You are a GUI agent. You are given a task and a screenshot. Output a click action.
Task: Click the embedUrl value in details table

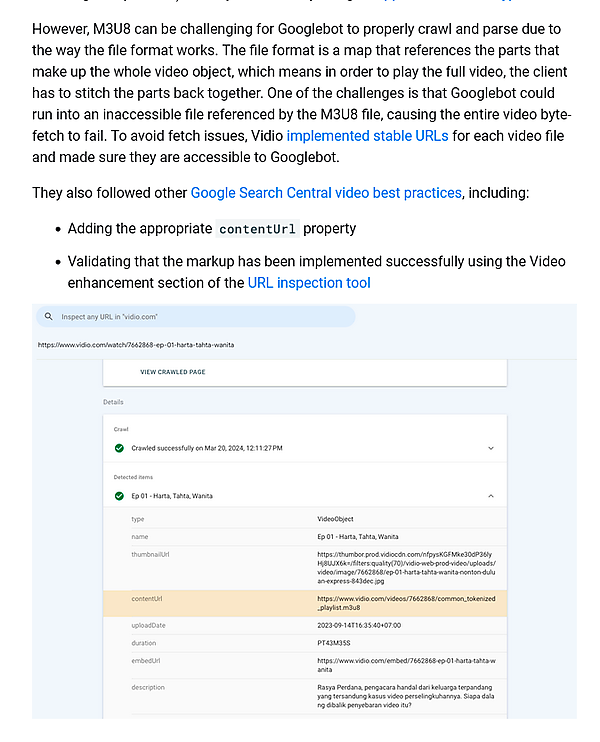[406, 665]
